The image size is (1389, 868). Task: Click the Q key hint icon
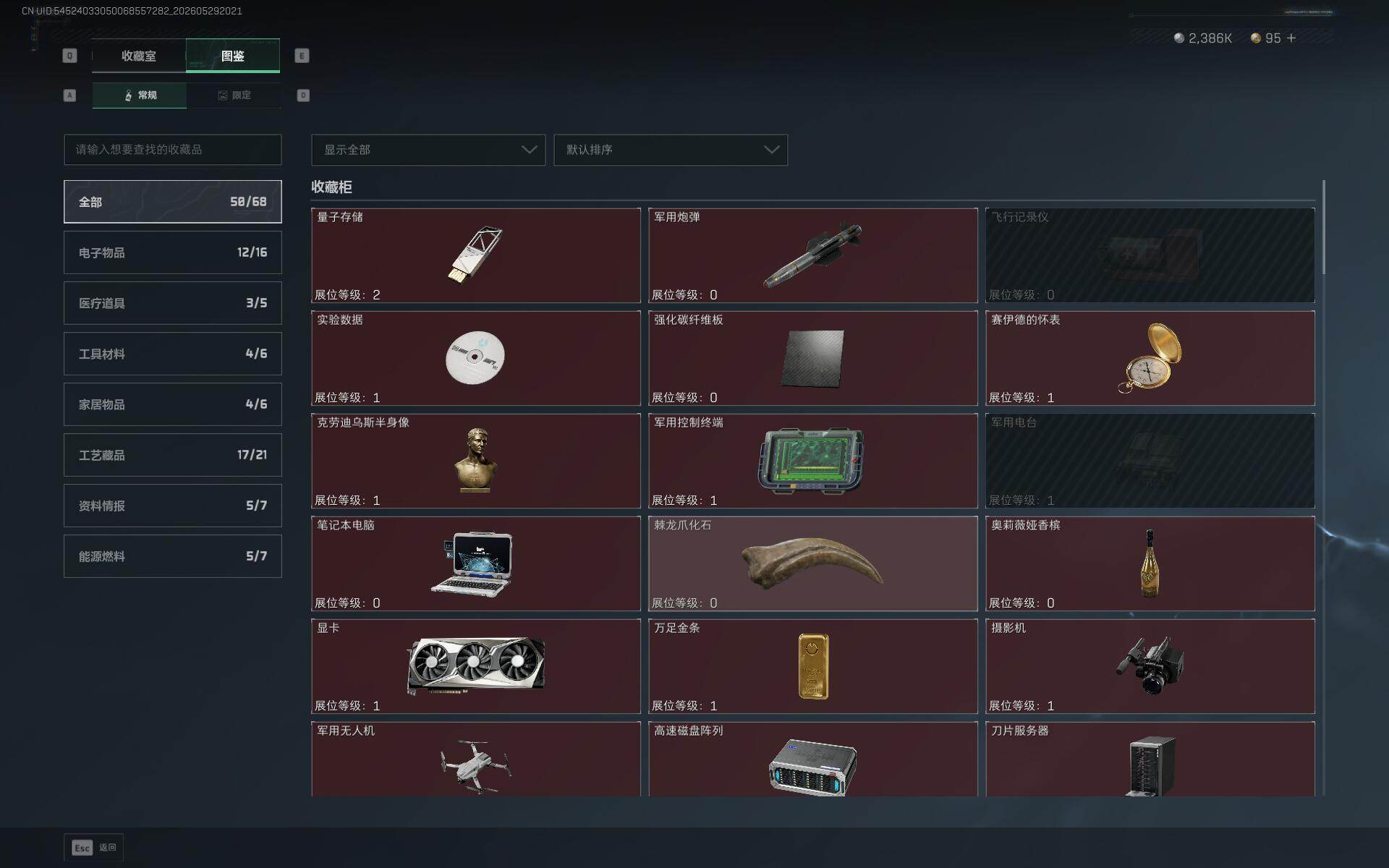pyautogui.click(x=69, y=56)
